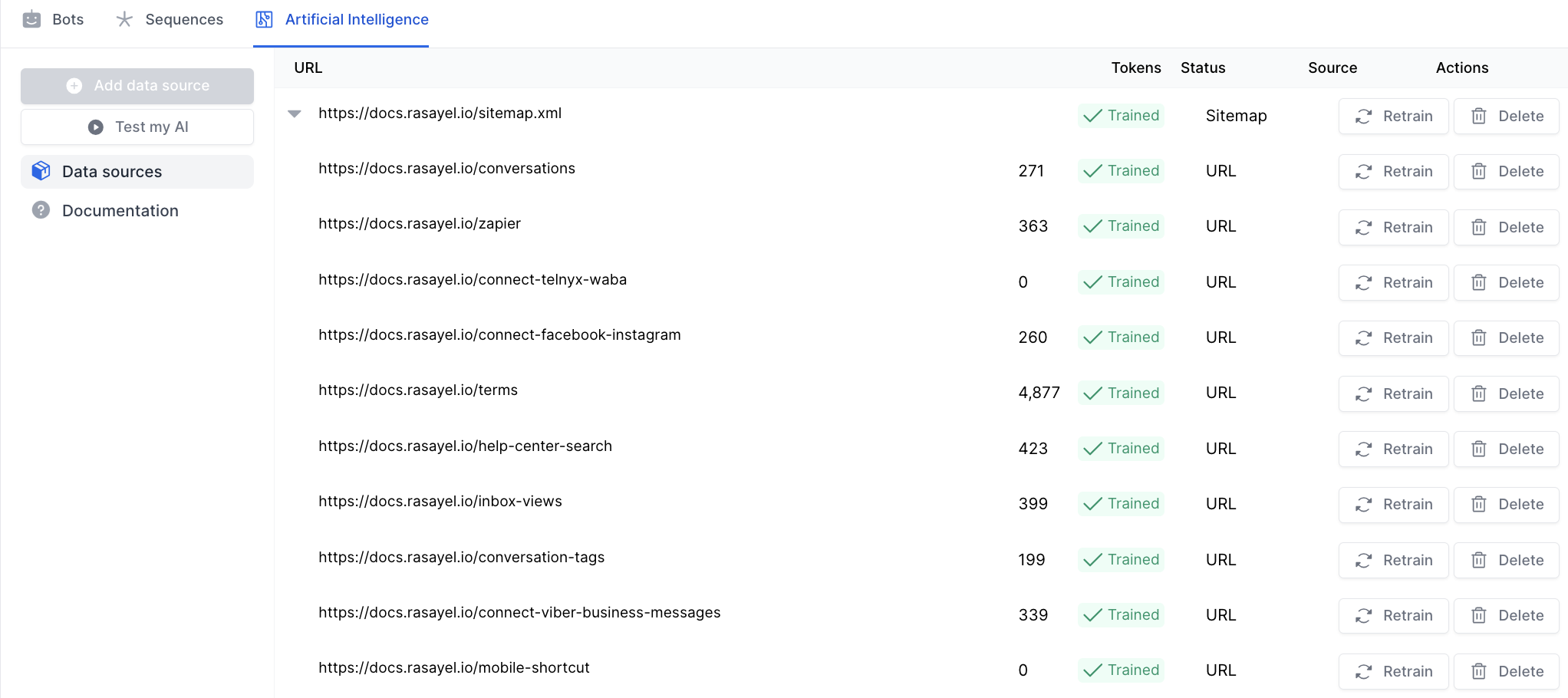Image resolution: width=1568 pixels, height=698 pixels.
Task: Click trash icon for zapier row
Action: click(x=1479, y=227)
